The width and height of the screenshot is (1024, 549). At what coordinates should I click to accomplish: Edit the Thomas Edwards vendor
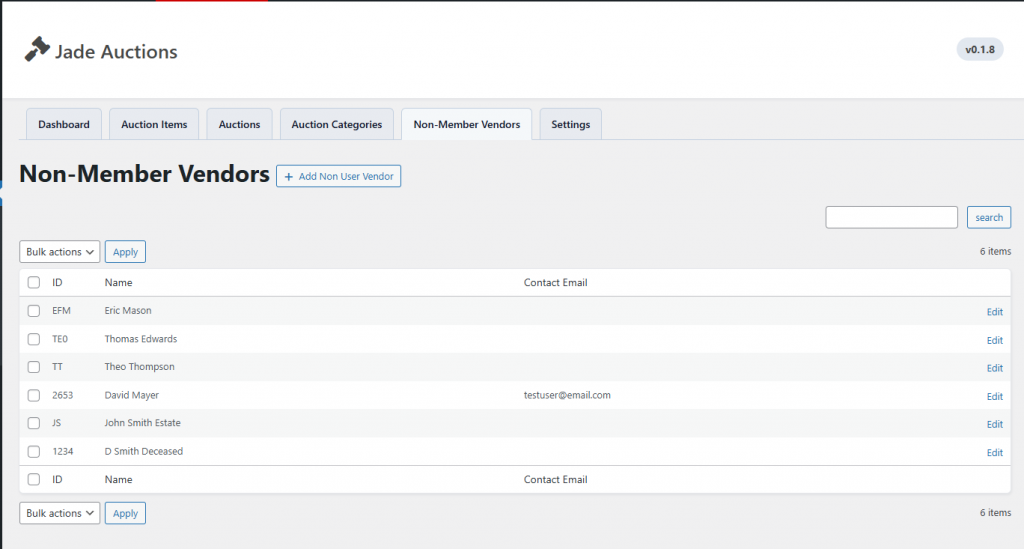click(x=994, y=340)
